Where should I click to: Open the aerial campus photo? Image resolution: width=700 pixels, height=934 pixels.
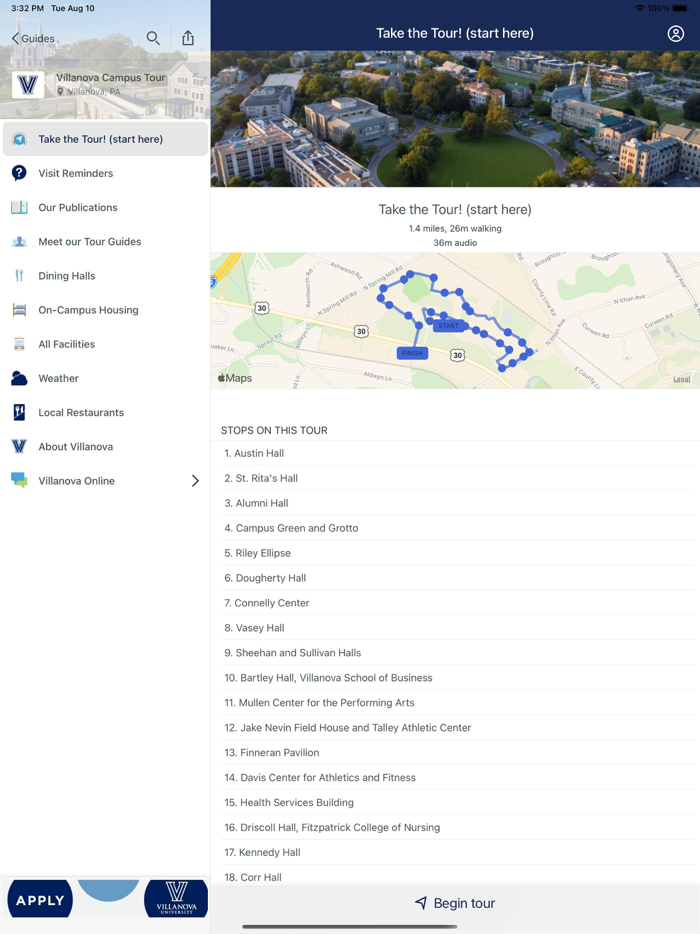455,119
